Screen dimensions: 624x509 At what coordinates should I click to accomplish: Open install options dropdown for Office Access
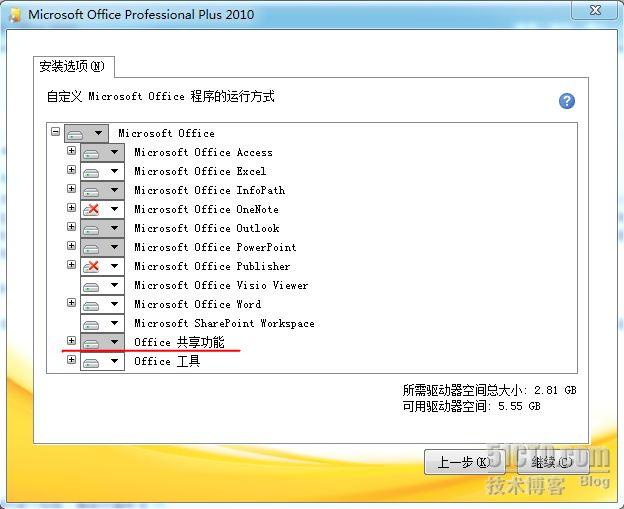[x=102, y=152]
